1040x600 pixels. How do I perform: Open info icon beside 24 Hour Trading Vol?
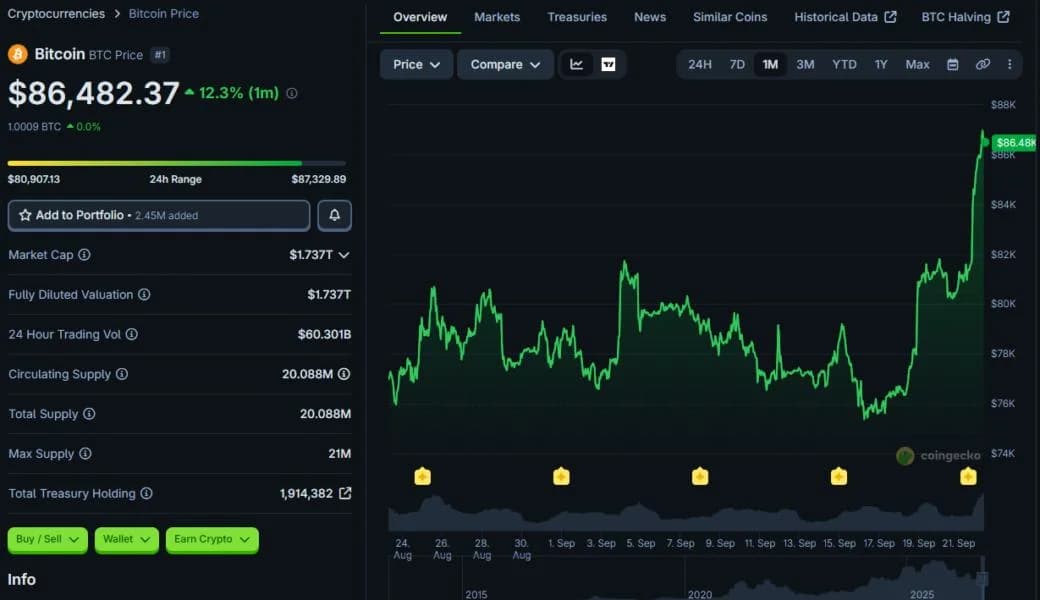pos(132,334)
